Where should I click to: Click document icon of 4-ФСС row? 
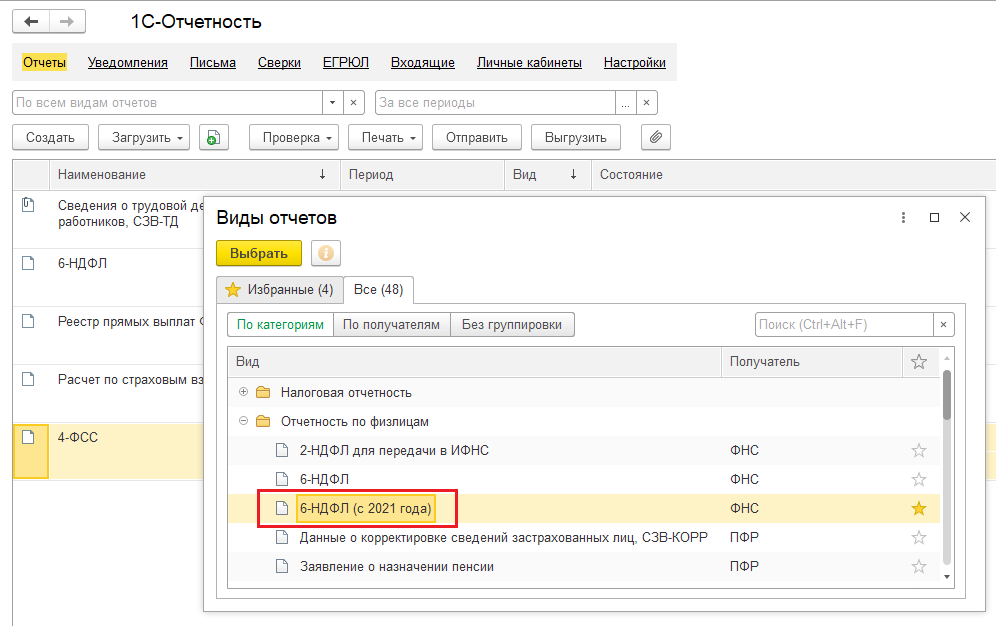click(28, 437)
